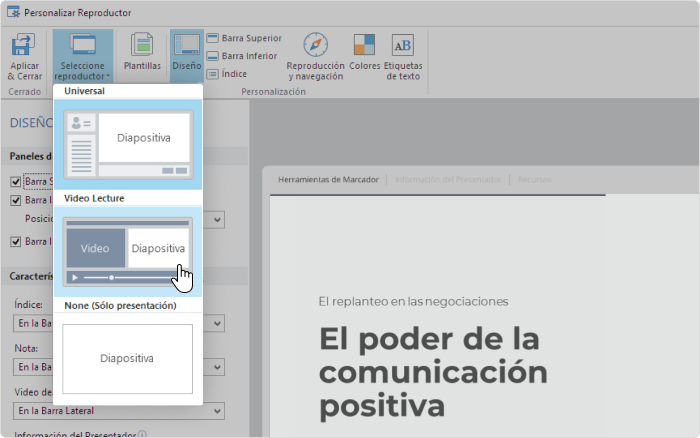Screen dimensions: 700x438
Task: Click the Universal section header in the menu
Action: pyautogui.click(x=84, y=91)
